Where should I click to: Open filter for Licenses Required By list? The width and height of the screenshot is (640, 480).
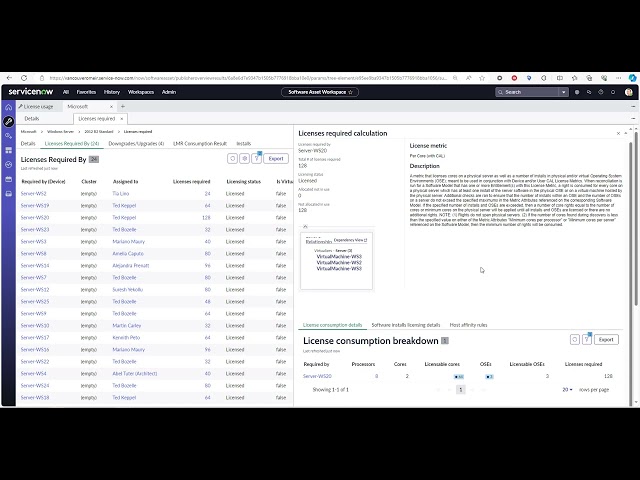pyautogui.click(x=256, y=158)
